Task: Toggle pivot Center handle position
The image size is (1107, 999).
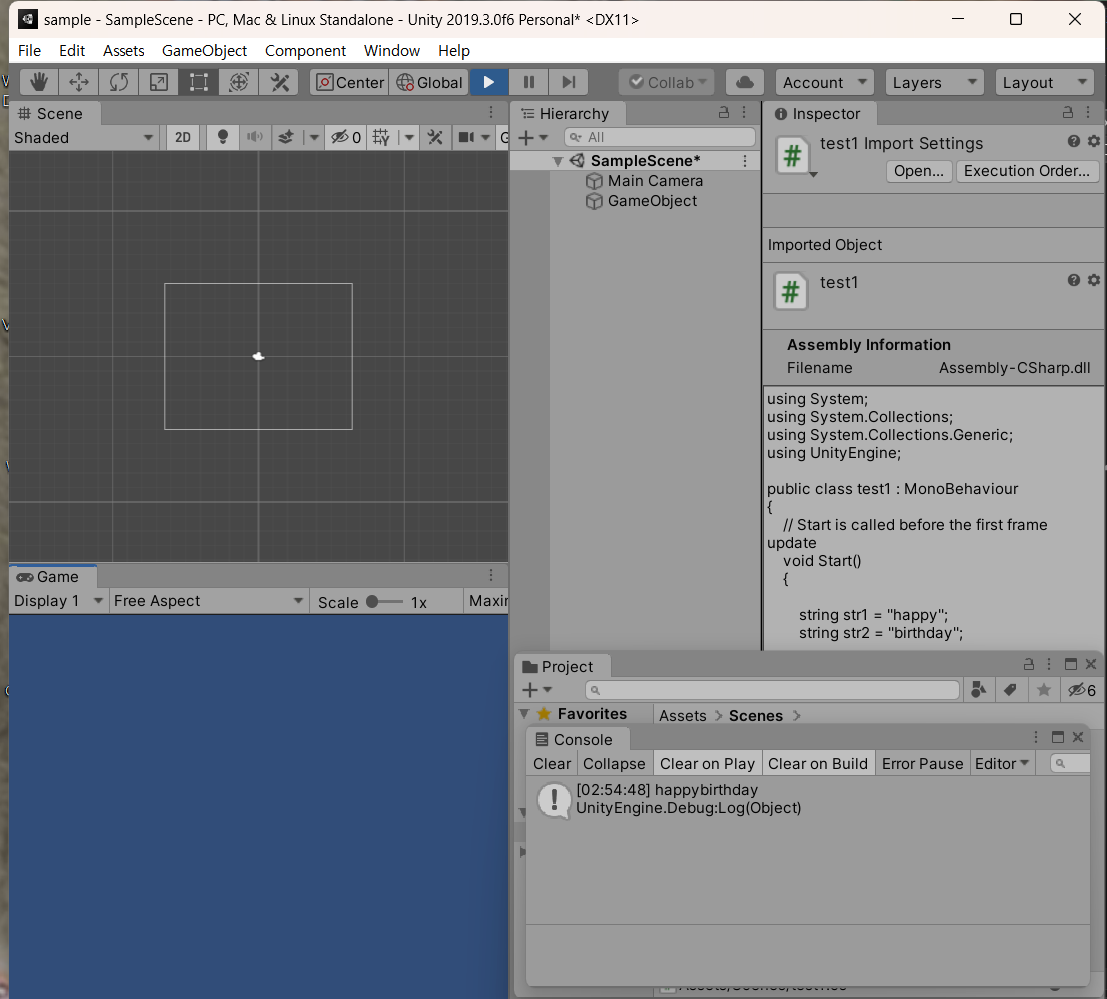Action: tap(350, 83)
